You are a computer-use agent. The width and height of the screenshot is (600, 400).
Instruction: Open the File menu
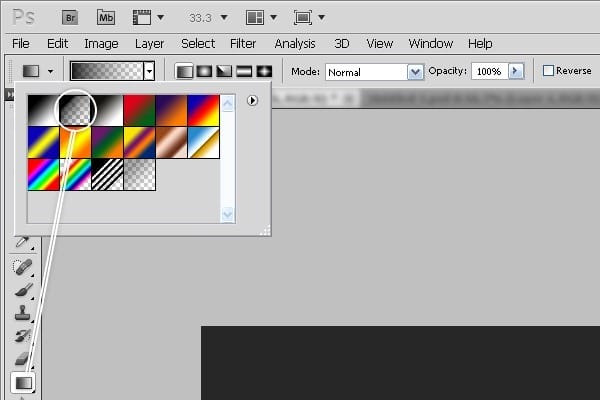coord(21,44)
